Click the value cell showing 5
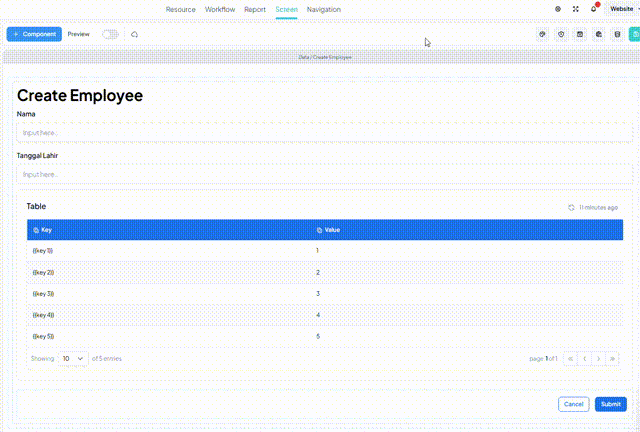The width and height of the screenshot is (640, 432). tap(467, 336)
